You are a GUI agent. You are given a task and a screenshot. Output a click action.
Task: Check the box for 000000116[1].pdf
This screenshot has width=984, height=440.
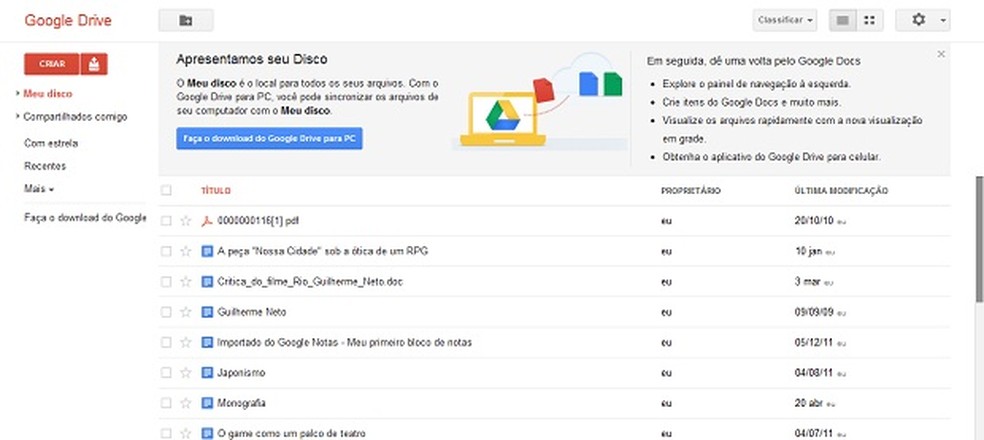click(166, 221)
